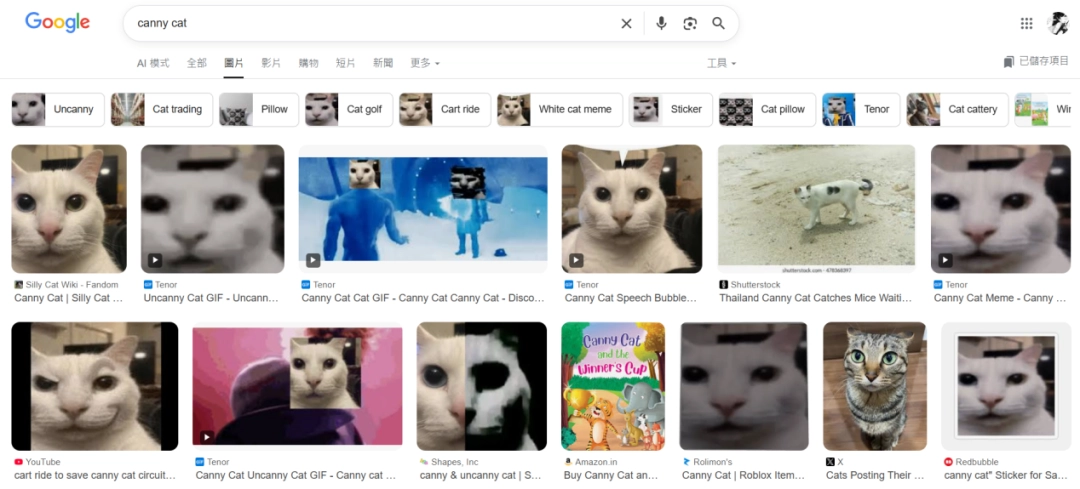Switch to the AI 模式 tab
This screenshot has height=489, width=1080.
coord(153,63)
